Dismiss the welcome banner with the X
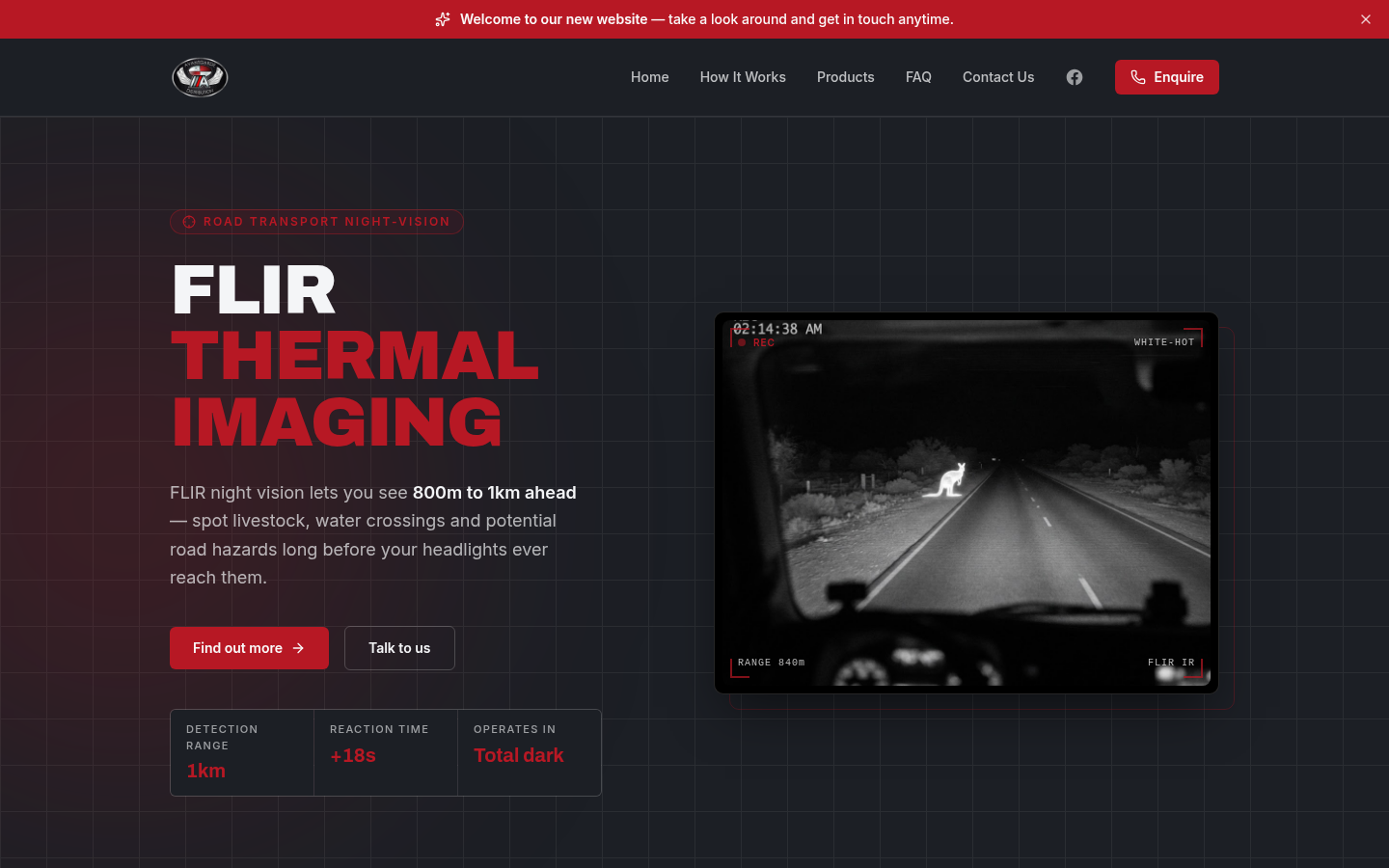This screenshot has width=1389, height=868. (x=1366, y=19)
